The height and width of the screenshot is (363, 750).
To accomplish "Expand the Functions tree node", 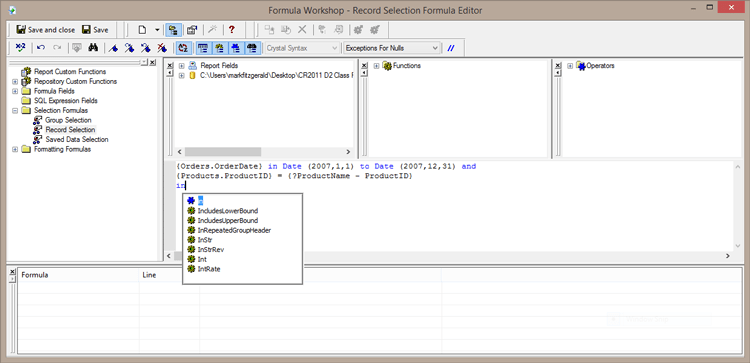I will [x=376, y=66].
